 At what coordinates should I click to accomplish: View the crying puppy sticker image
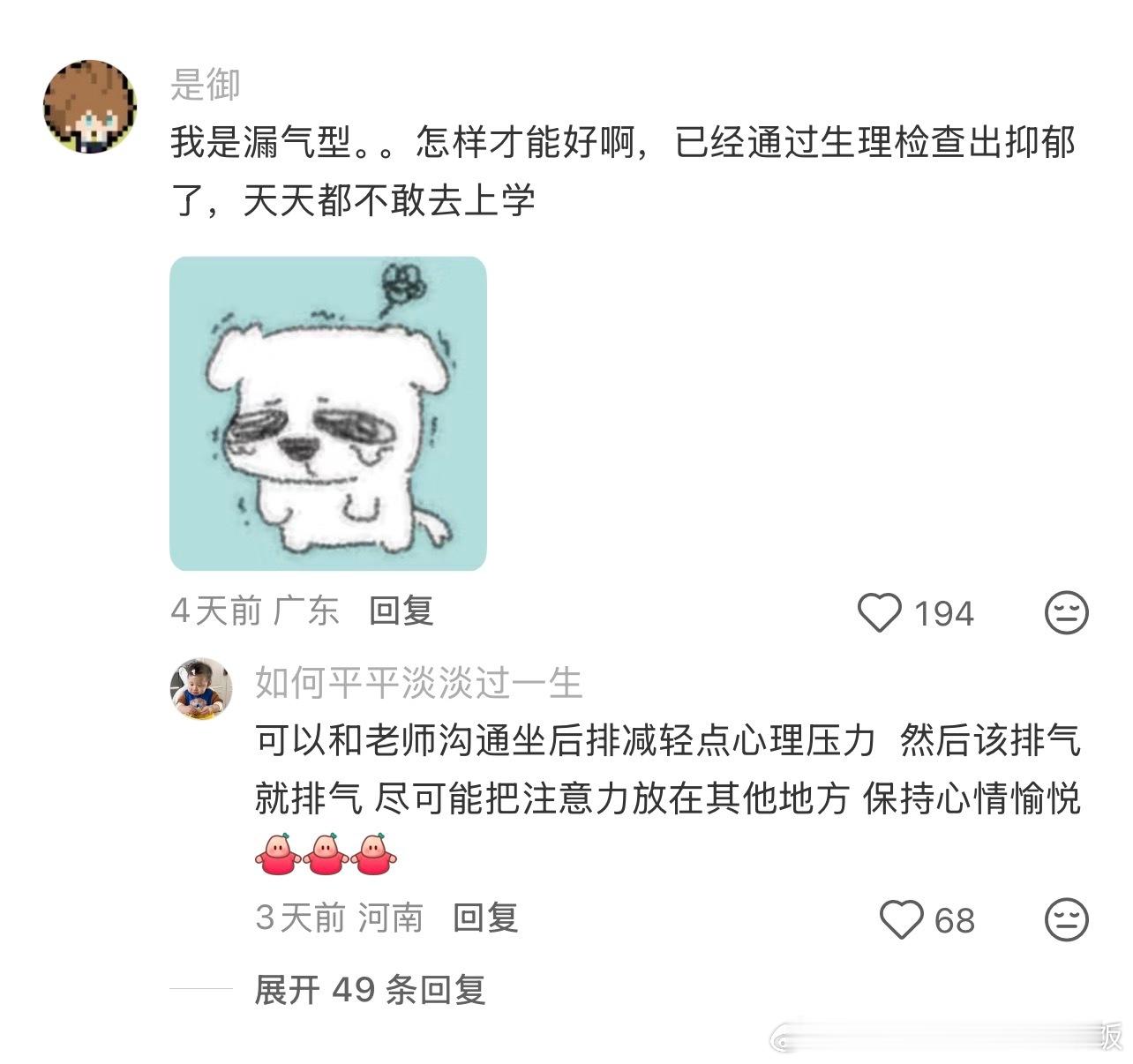pos(328,413)
